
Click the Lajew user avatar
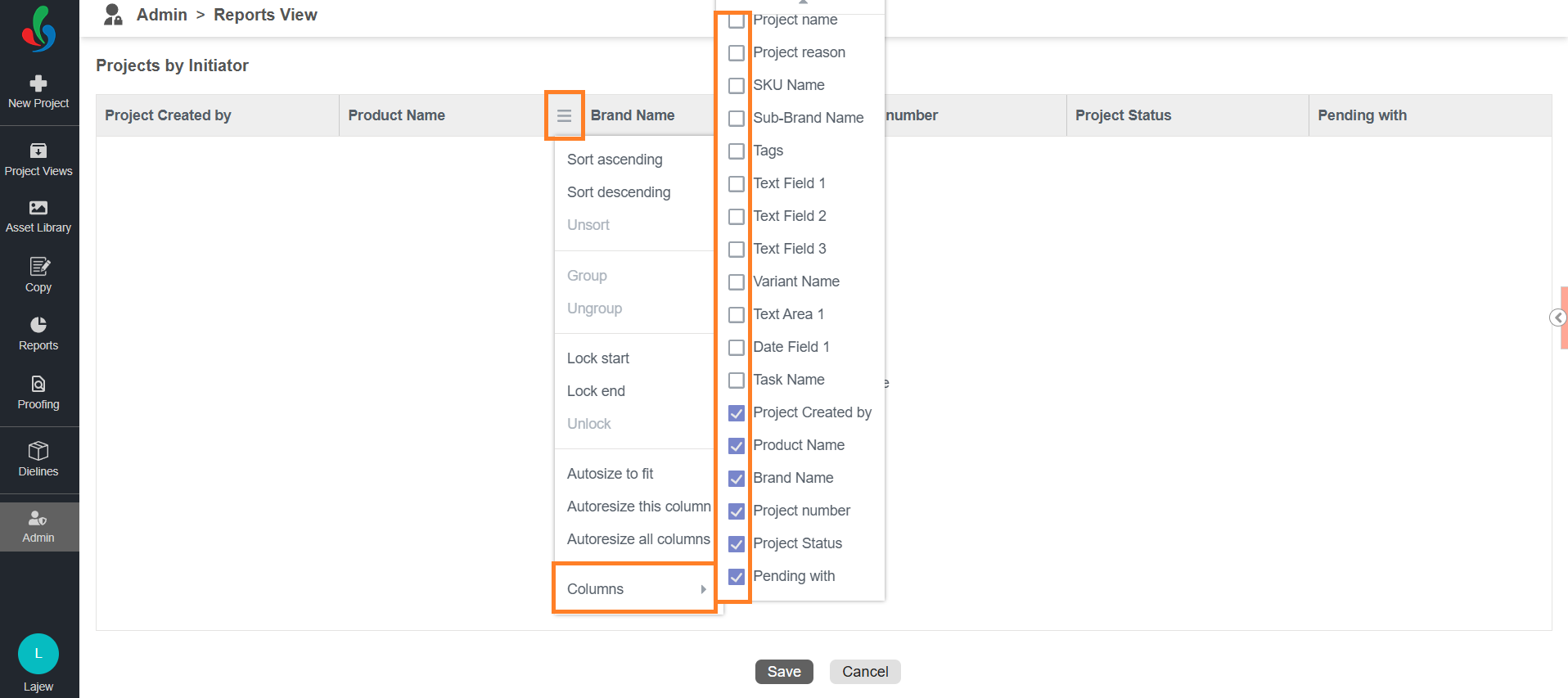pyautogui.click(x=38, y=654)
